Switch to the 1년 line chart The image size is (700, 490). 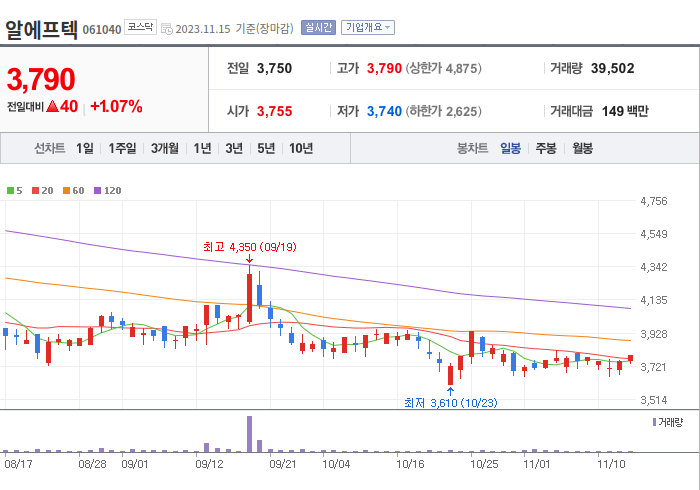tap(202, 148)
